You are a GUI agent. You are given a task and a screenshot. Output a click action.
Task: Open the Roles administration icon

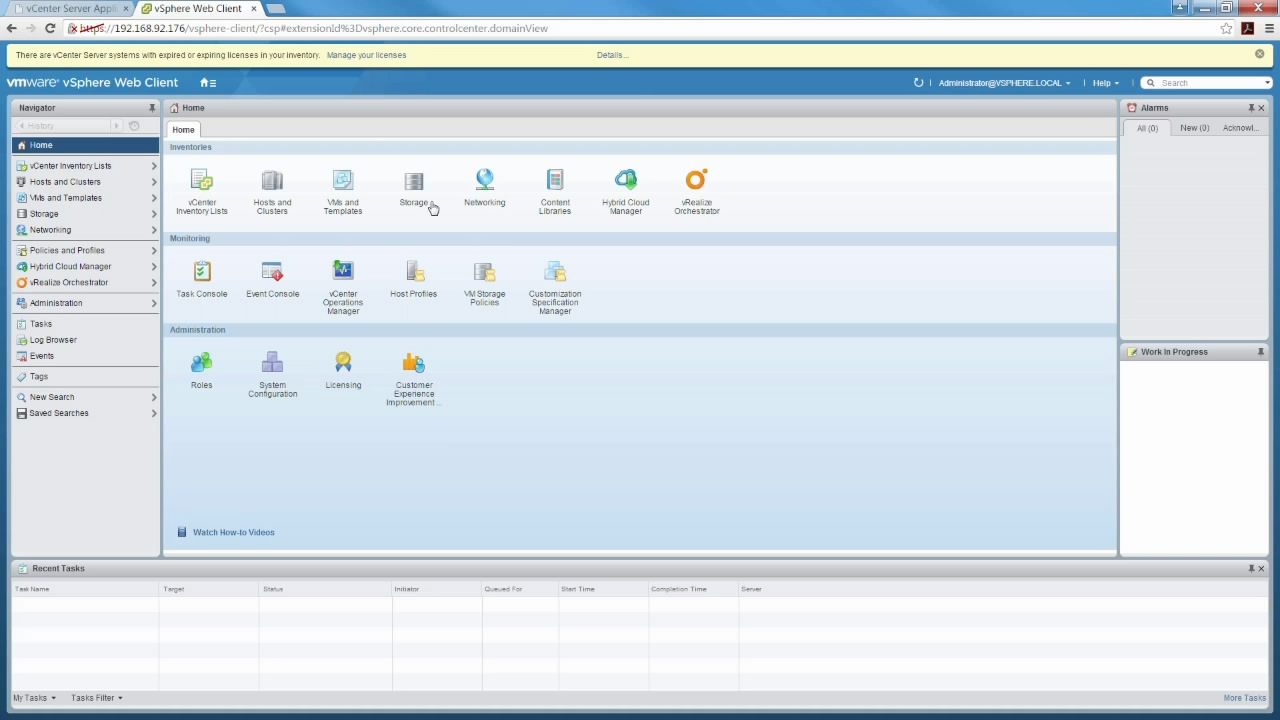(x=202, y=363)
